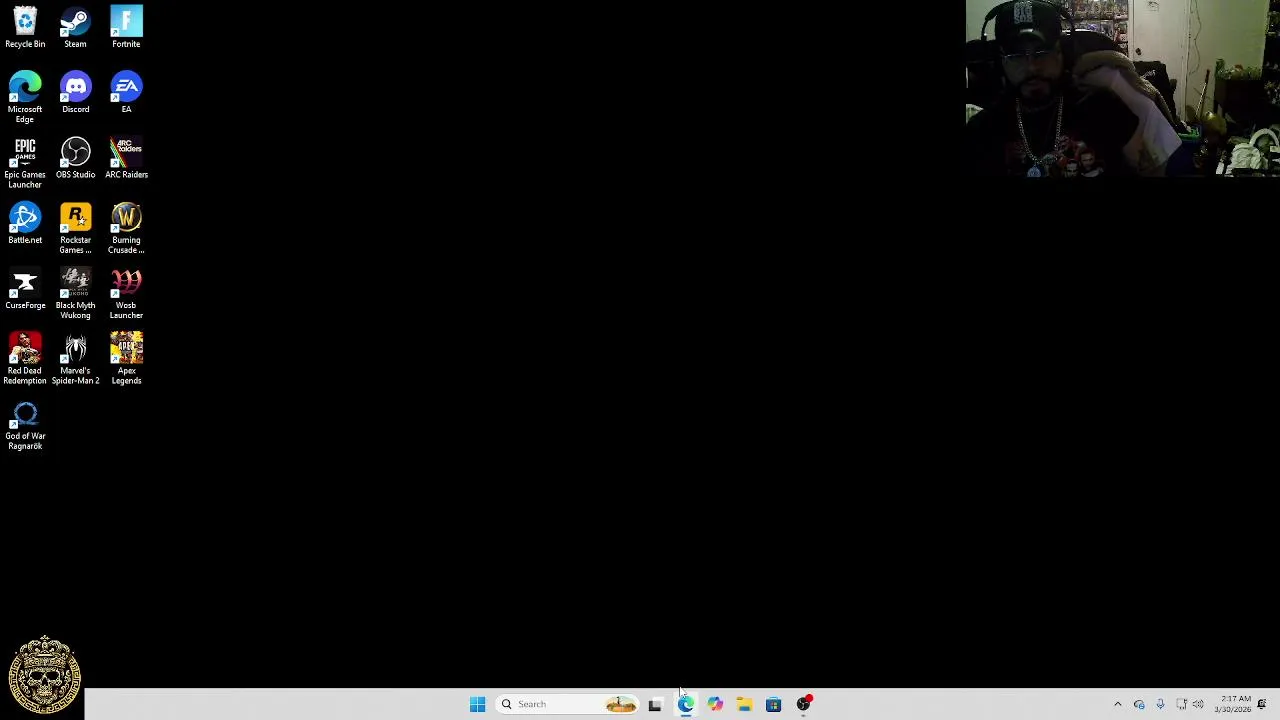Screen dimensions: 1280x720
Task: Click the search highlights image in Search box
Action: coord(620,704)
